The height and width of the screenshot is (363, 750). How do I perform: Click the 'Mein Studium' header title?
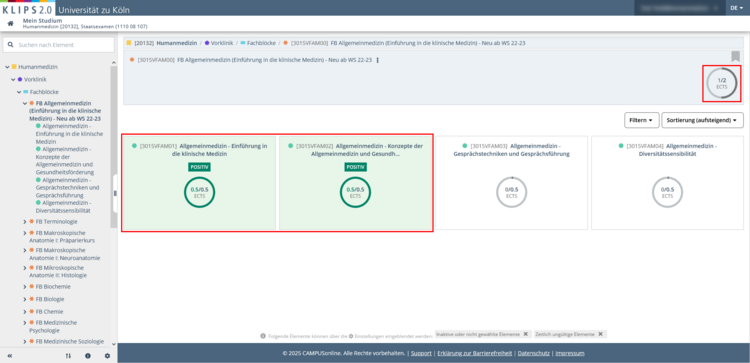[42, 21]
